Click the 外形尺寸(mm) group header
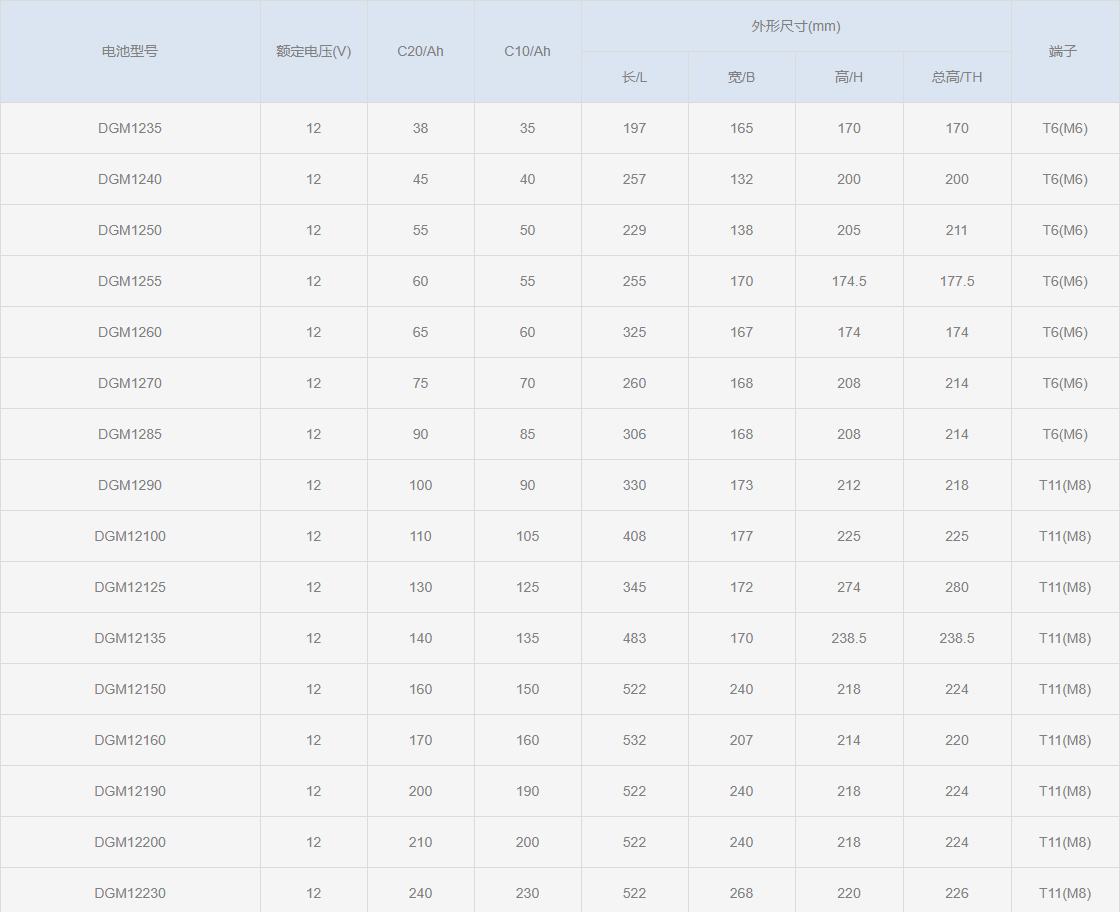1120x912 pixels. click(x=796, y=26)
